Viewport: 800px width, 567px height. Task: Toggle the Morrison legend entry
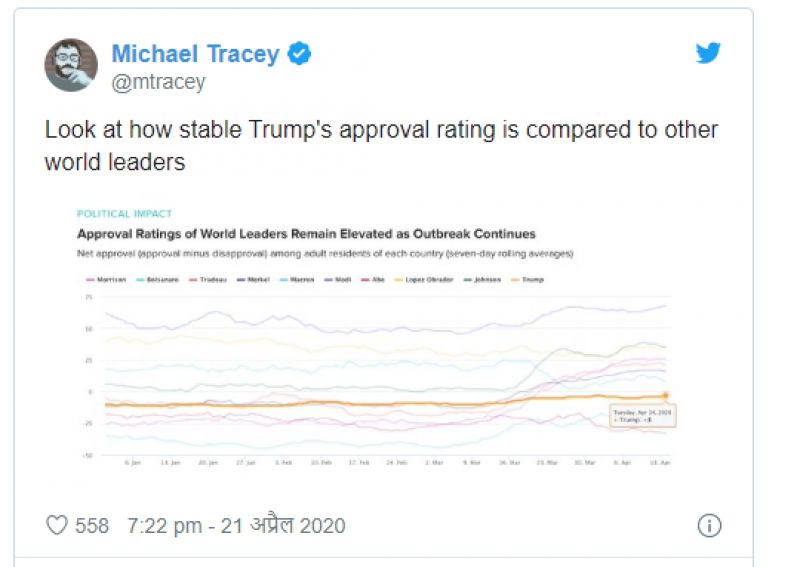tap(104, 281)
